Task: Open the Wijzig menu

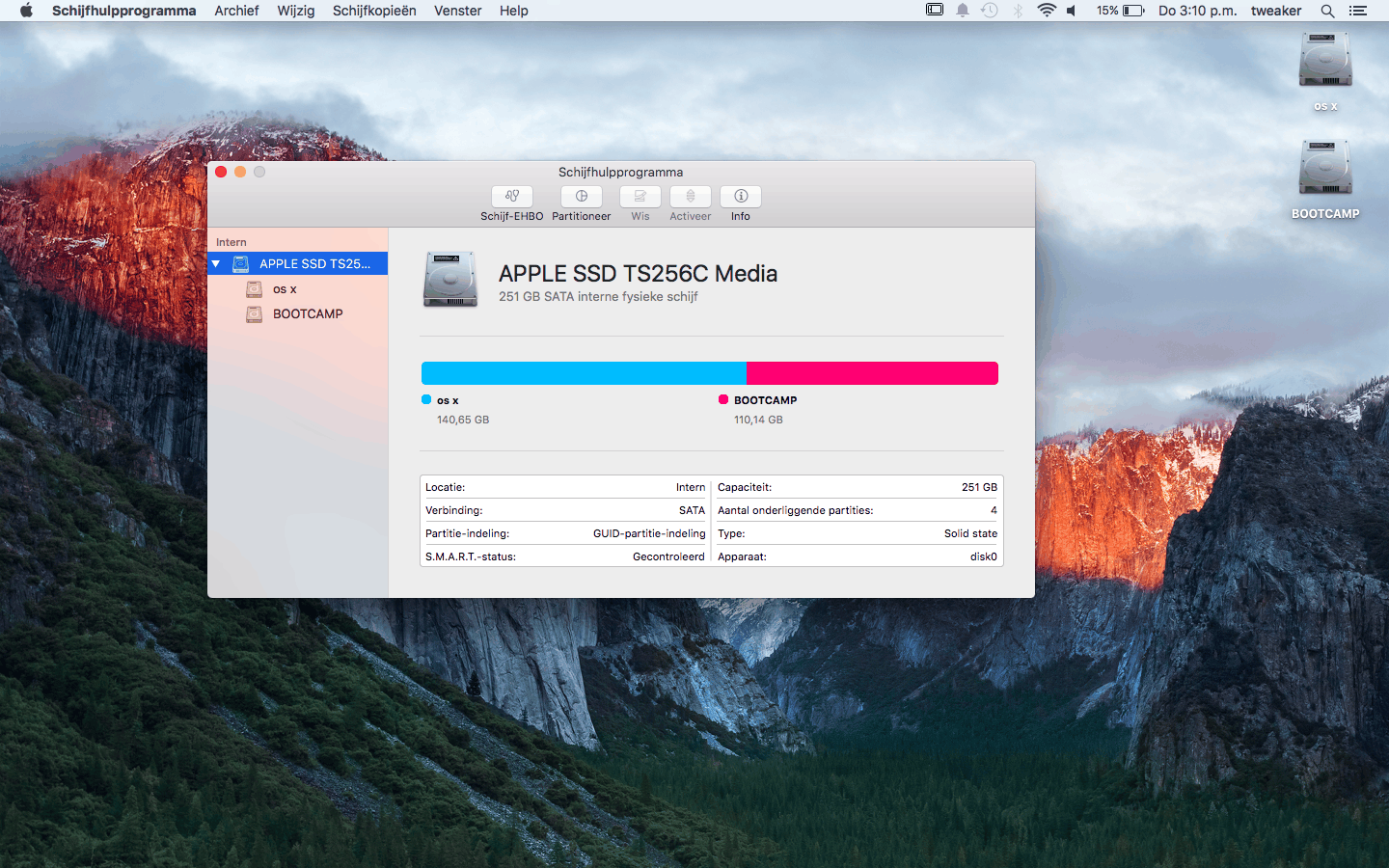Action: 296,11
